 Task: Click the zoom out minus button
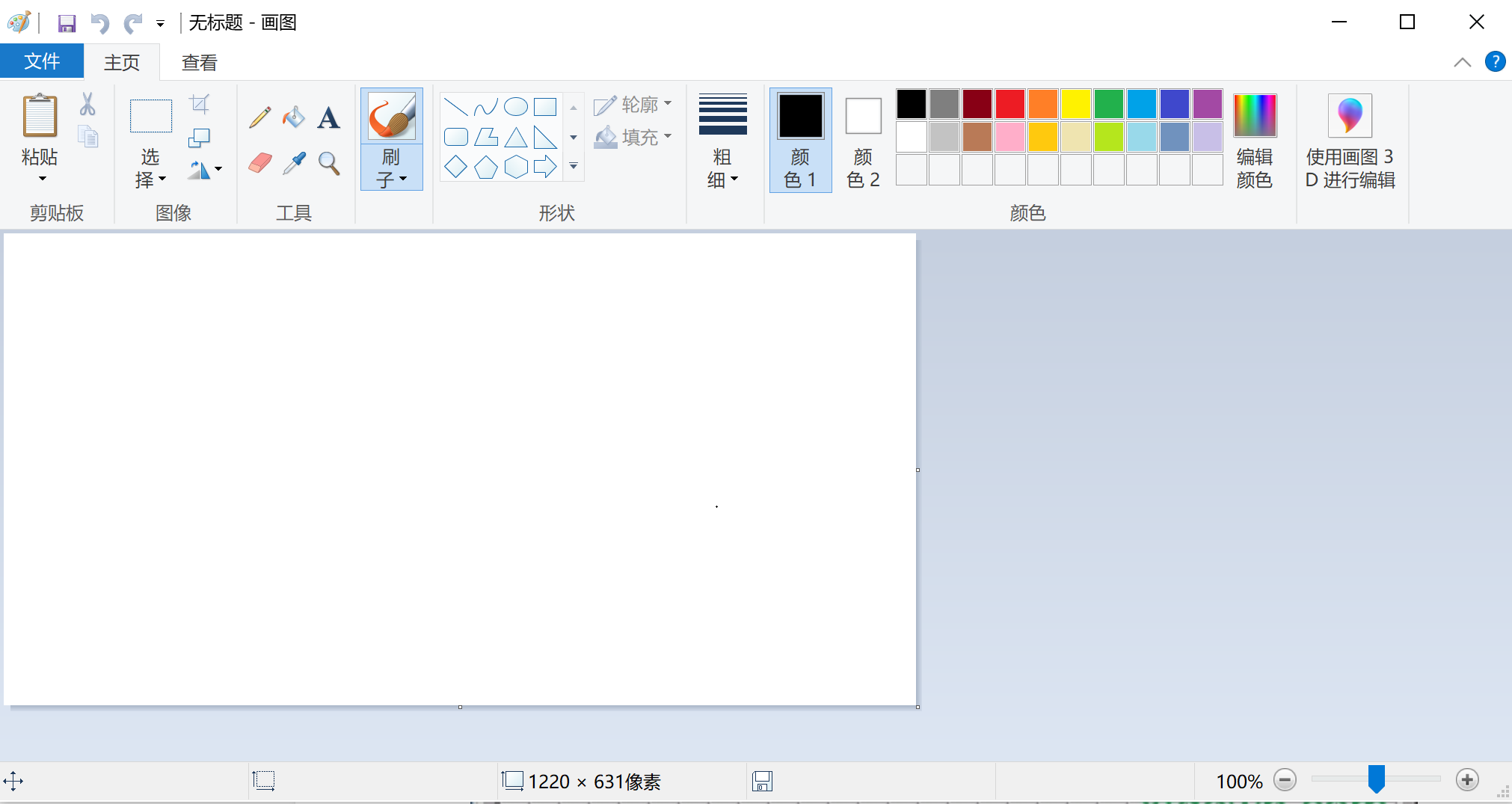1285,781
